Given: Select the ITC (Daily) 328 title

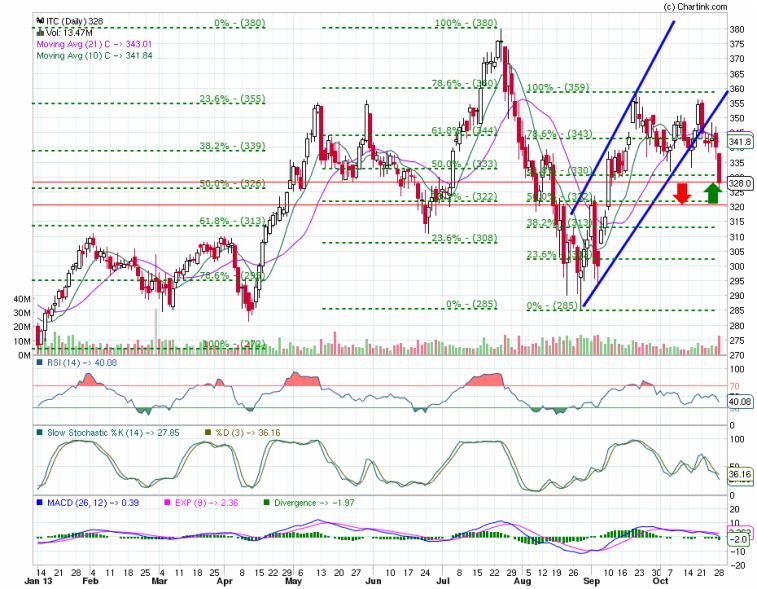Looking at the screenshot, I should 74,21.
